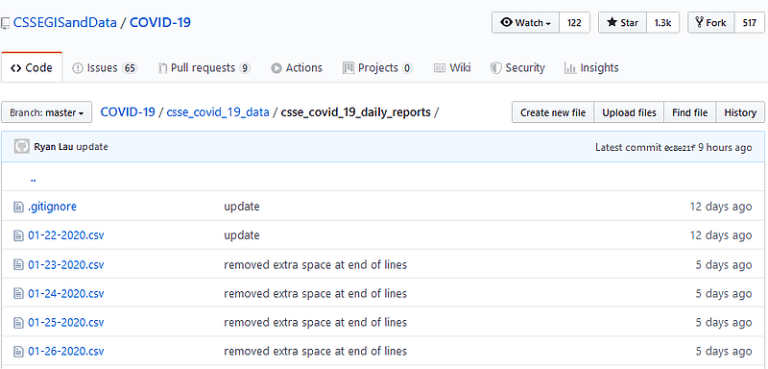Go to COVID-19 root in breadcrumb
This screenshot has height=369, width=768.
tap(128, 112)
